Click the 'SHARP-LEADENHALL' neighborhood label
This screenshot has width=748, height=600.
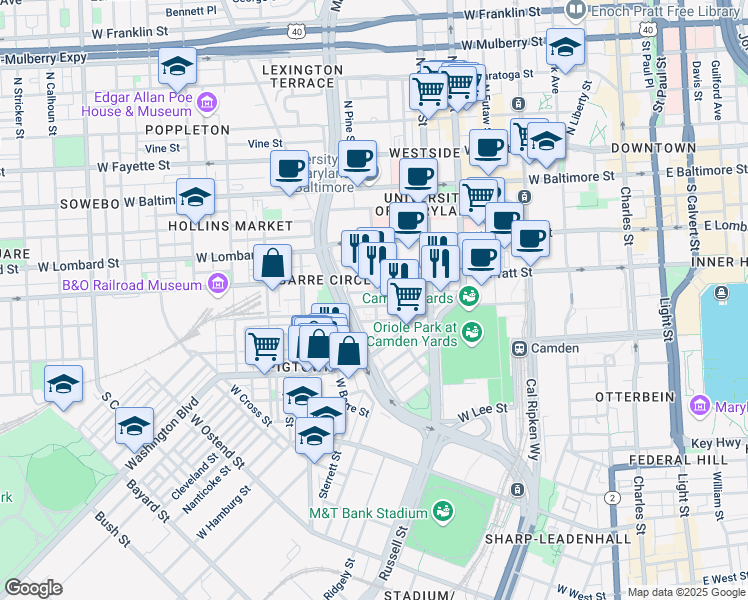tap(558, 539)
